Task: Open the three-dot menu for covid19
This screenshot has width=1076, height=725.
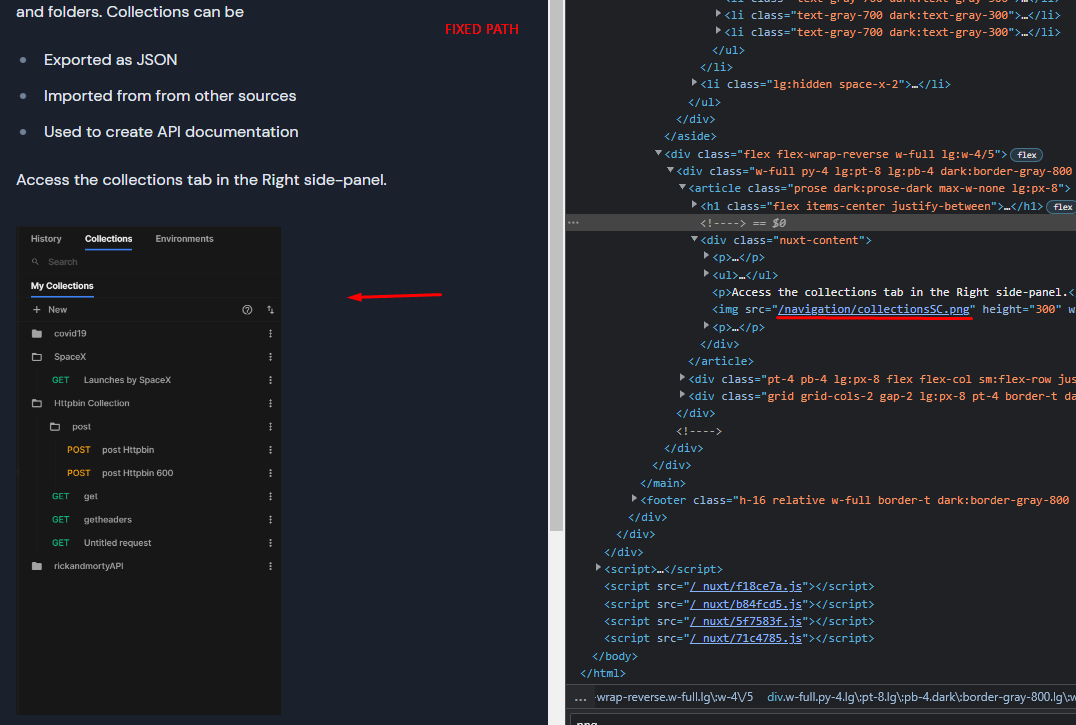Action: [270, 333]
